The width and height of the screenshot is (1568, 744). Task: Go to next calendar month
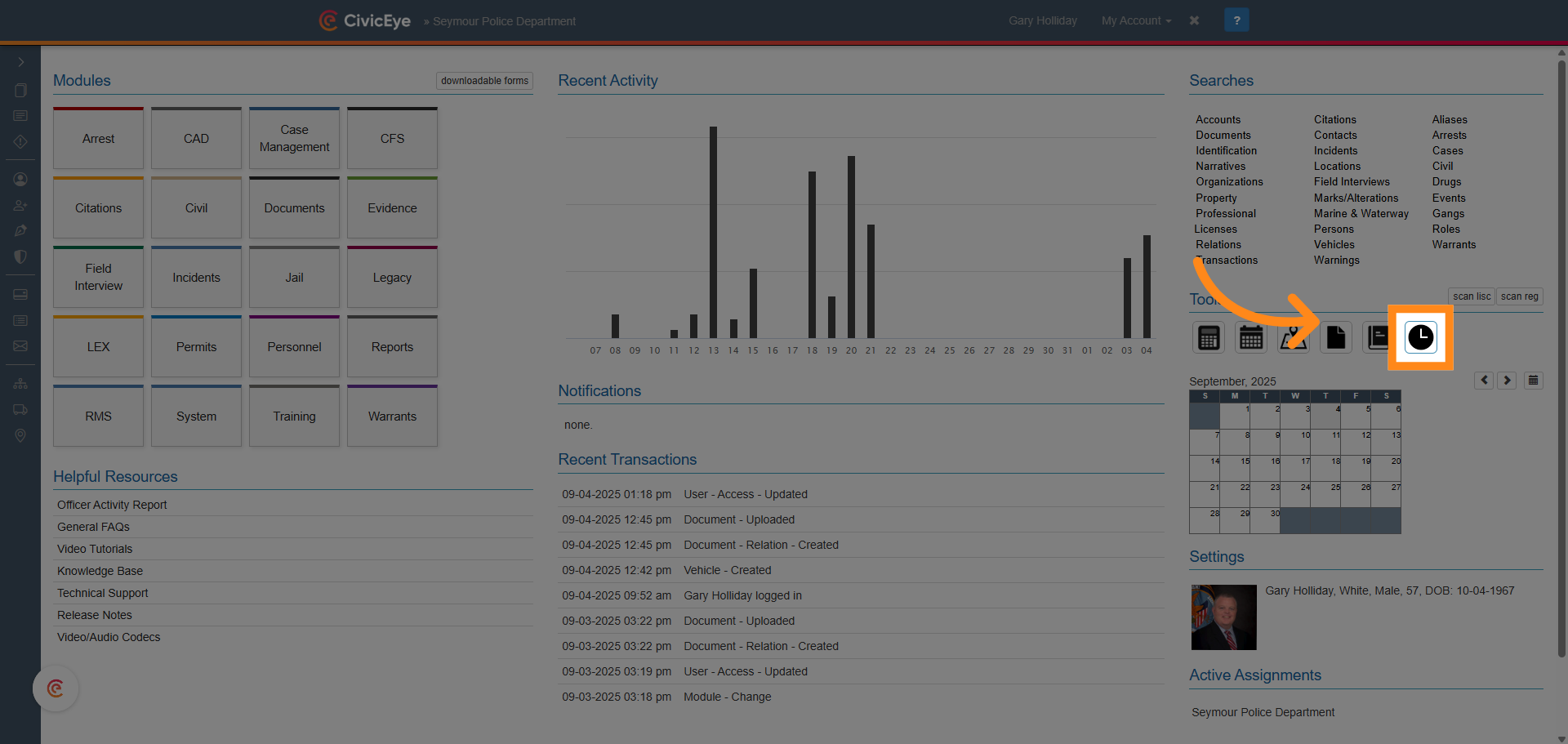pyautogui.click(x=1507, y=381)
